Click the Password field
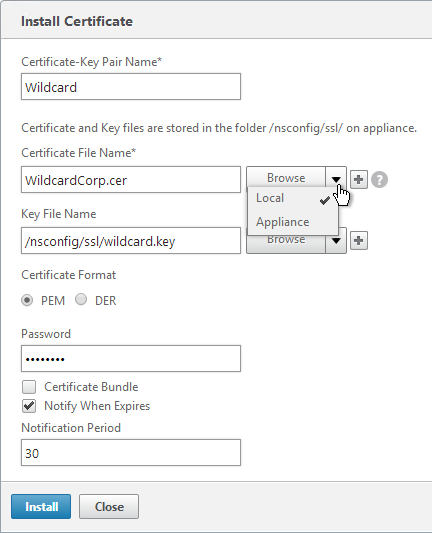Screen dimensions: 432x533 coord(131,359)
